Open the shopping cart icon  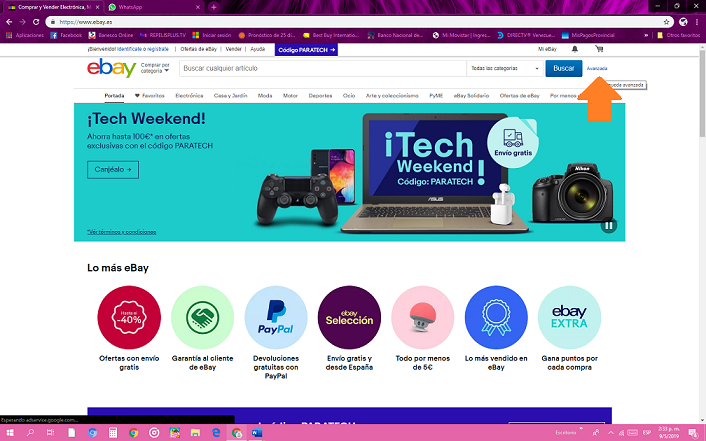[x=599, y=49]
